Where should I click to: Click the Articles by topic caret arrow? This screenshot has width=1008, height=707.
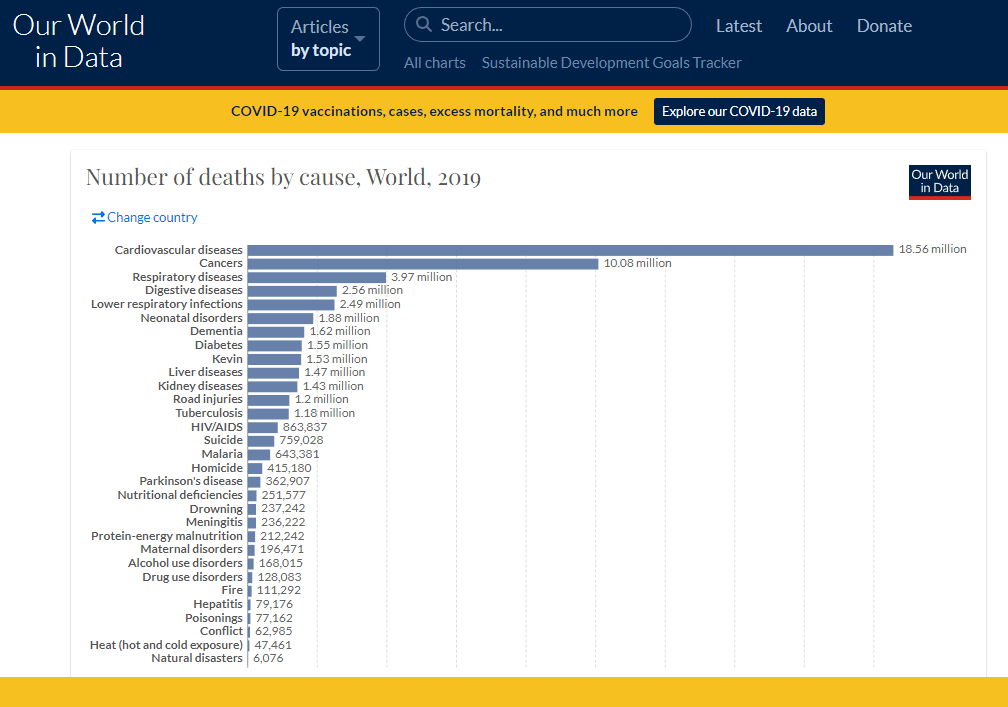360,39
